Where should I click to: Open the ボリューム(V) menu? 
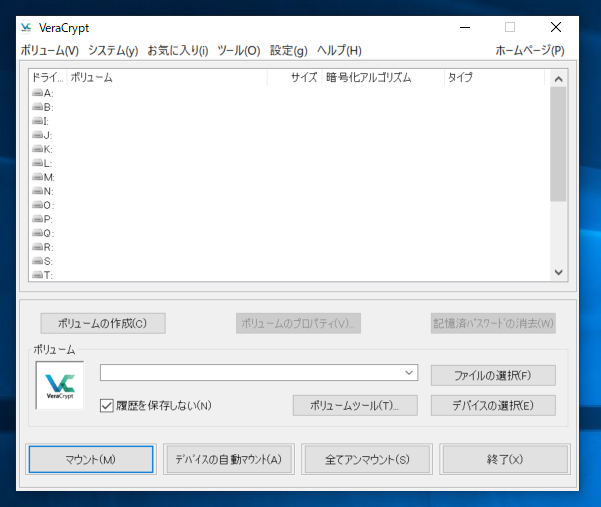coord(49,50)
